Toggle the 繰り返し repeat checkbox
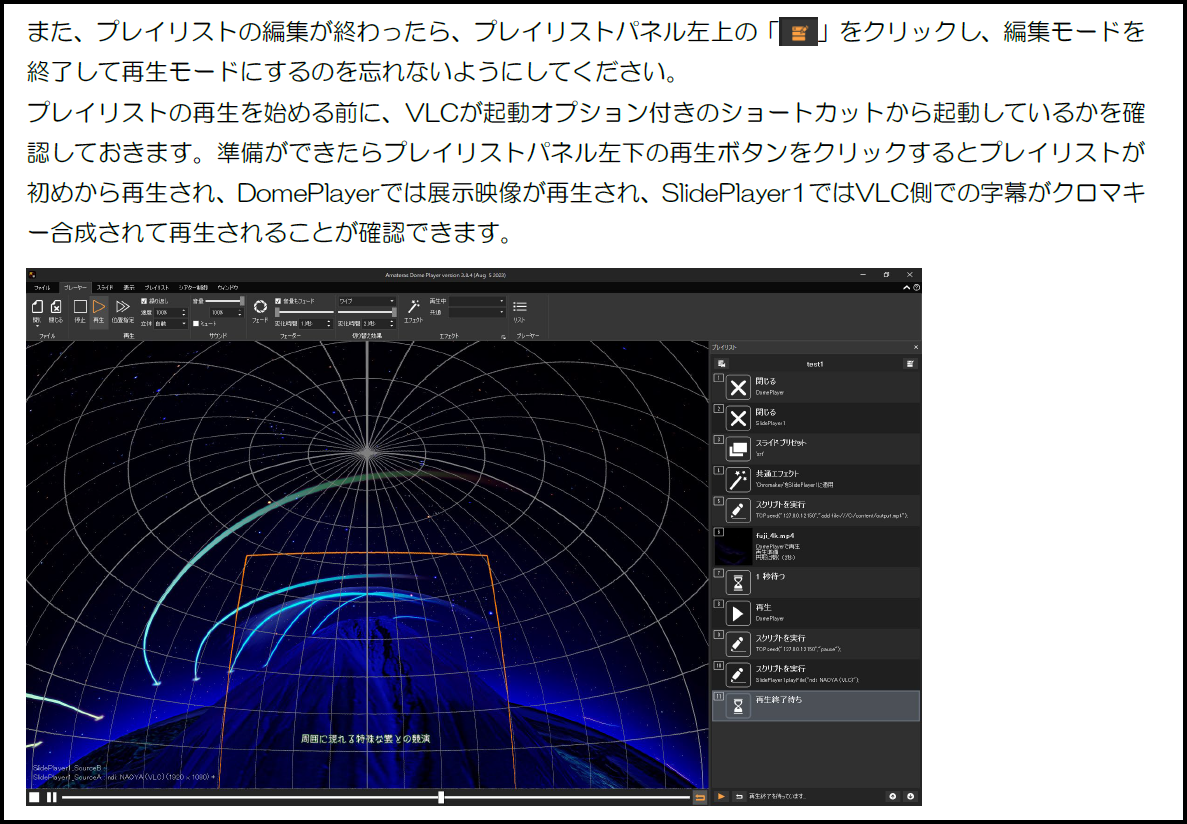1187x824 pixels. 145,301
